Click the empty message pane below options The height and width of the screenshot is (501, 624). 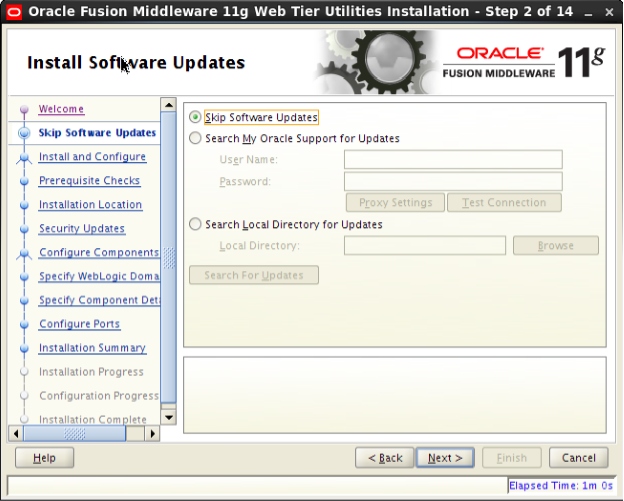point(395,395)
